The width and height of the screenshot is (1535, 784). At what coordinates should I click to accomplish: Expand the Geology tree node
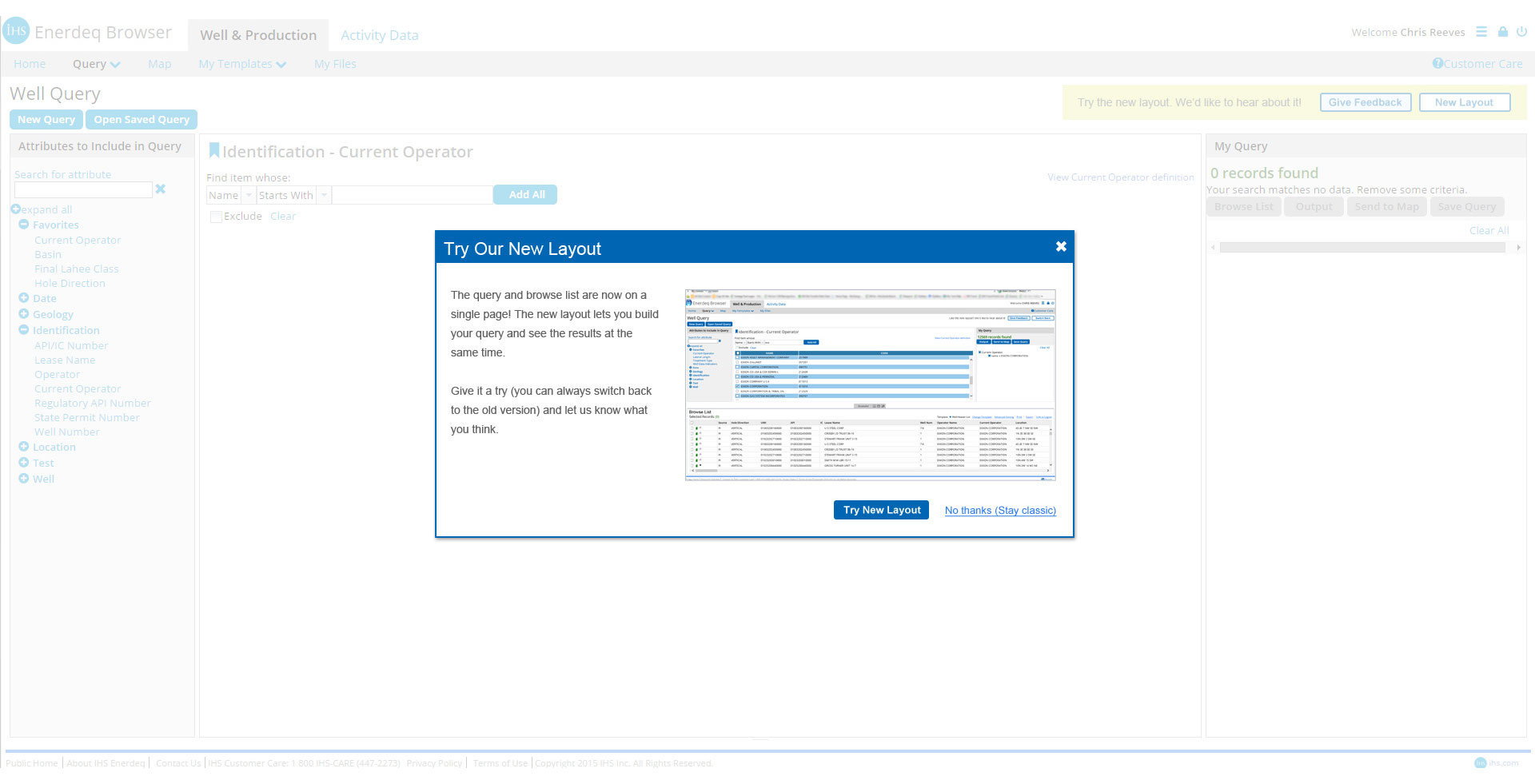[x=24, y=314]
